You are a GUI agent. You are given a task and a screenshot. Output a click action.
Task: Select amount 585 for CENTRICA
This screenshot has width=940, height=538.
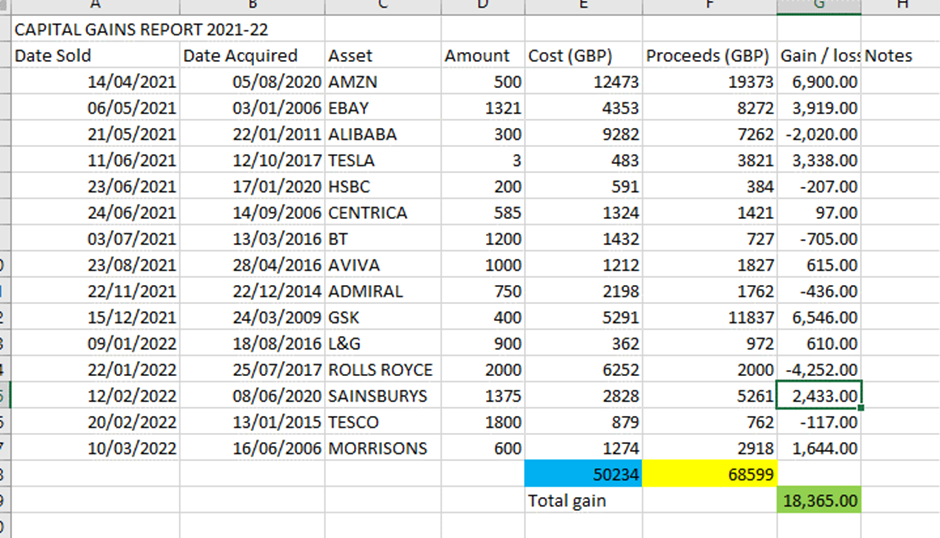coord(483,212)
